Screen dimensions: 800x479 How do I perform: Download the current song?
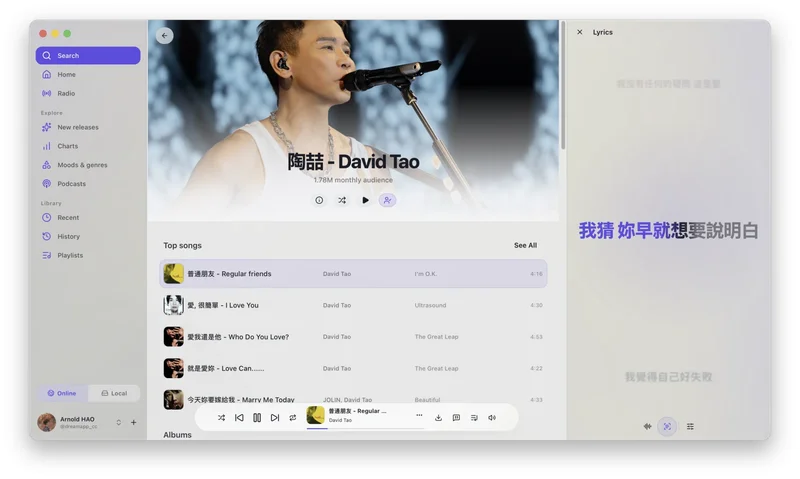438,418
